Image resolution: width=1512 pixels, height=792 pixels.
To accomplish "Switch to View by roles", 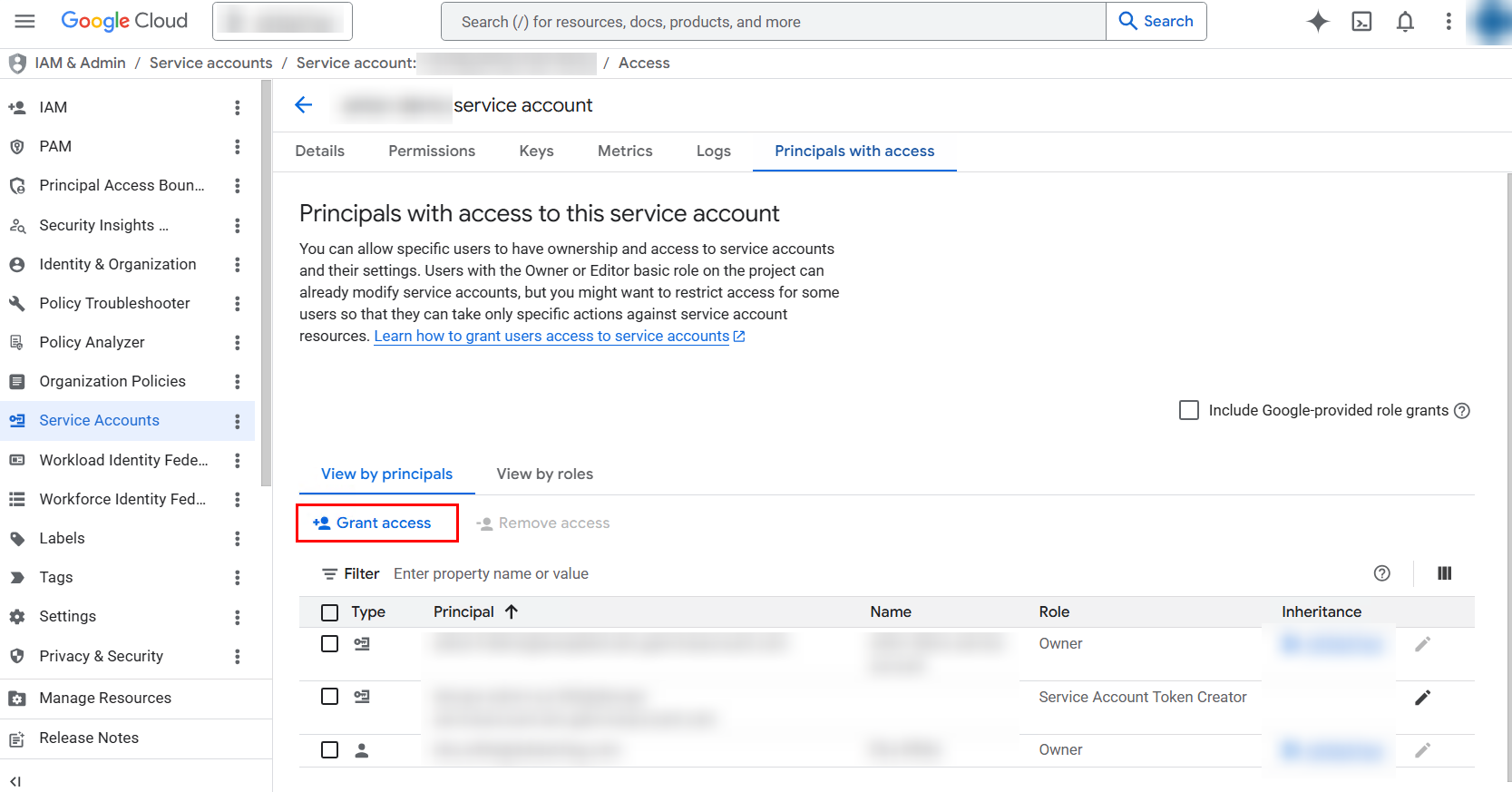I will (545, 474).
